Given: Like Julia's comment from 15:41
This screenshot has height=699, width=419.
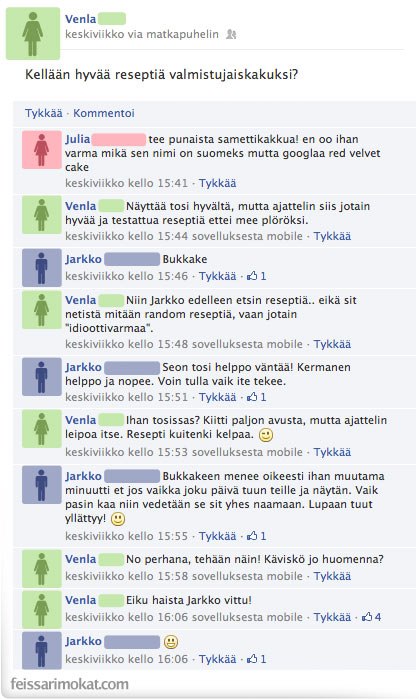Looking at the screenshot, I should (x=218, y=183).
